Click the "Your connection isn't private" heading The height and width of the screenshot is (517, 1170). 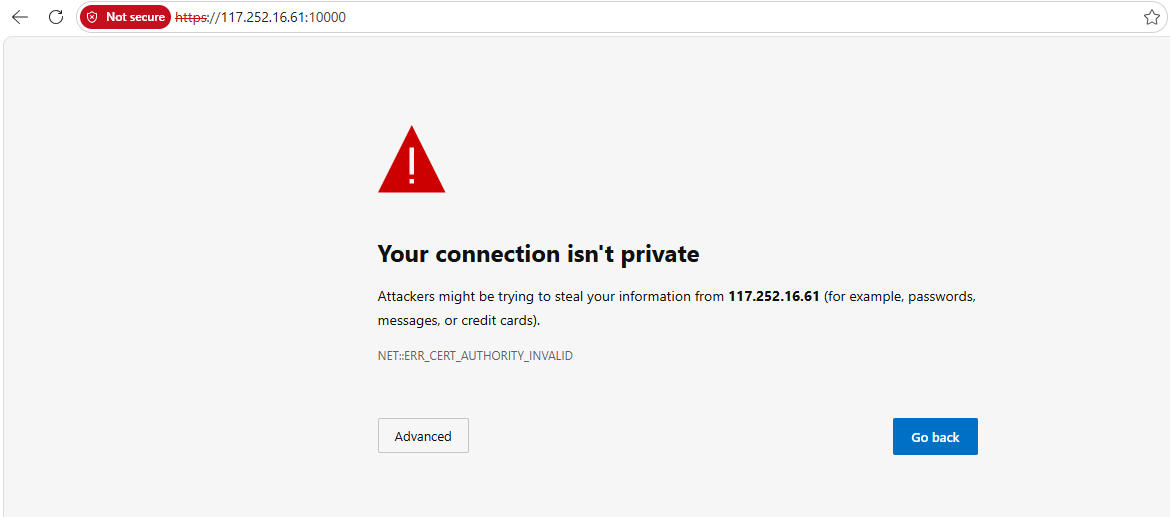pyautogui.click(x=538, y=254)
